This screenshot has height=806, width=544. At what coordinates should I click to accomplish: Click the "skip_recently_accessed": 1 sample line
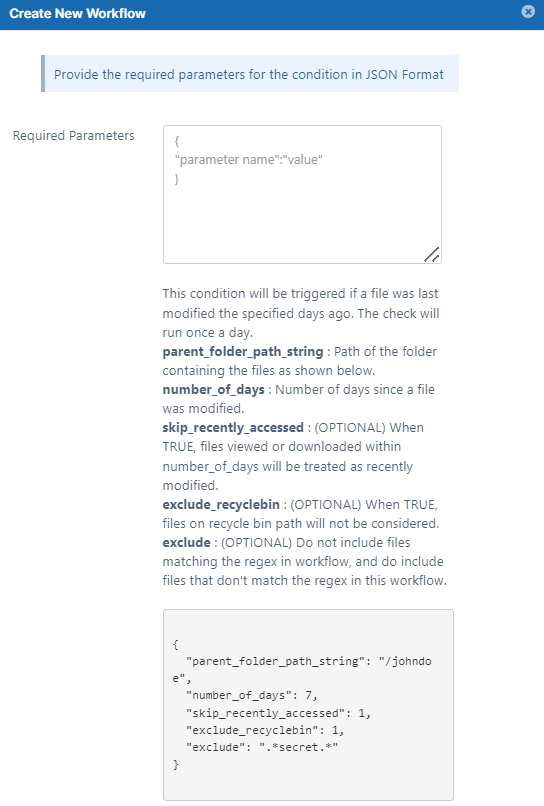(278, 713)
